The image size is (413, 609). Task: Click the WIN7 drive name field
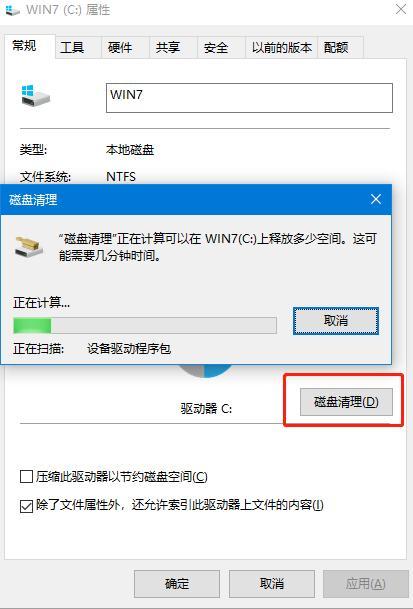(249, 98)
